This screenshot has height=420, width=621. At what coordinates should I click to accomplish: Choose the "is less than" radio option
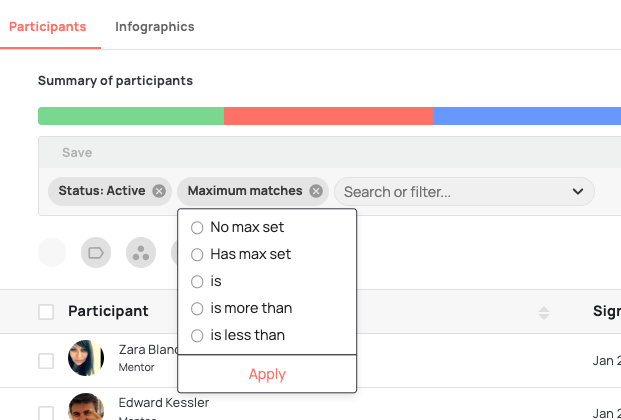(x=197, y=335)
